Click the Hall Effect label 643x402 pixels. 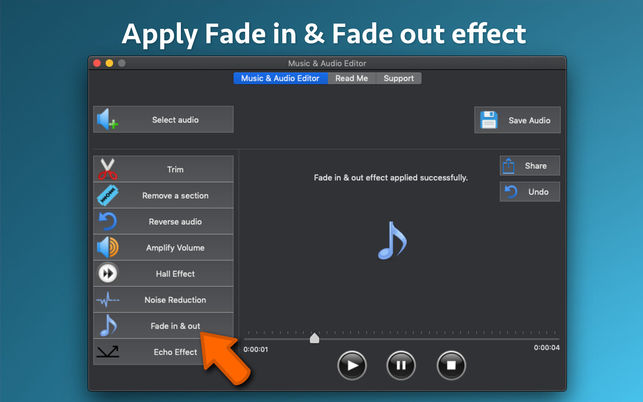(x=175, y=274)
